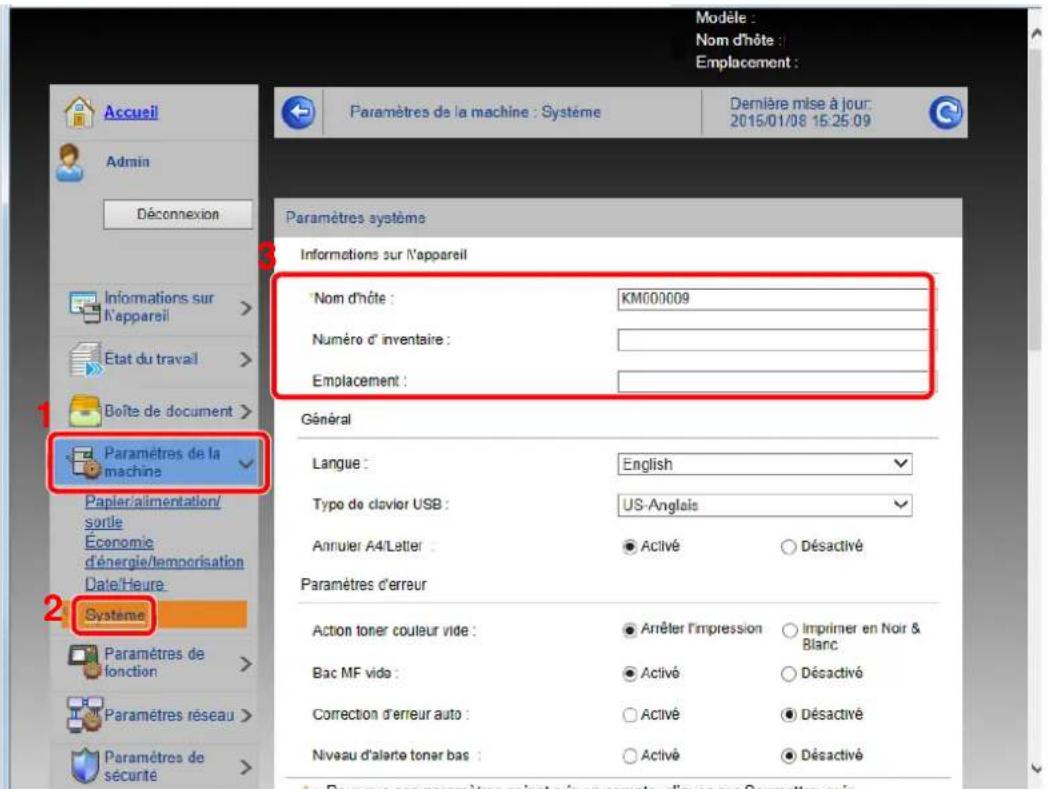Viewport: 1048px width, 789px height.
Task: Go back with the blue arrow button
Action: pyautogui.click(x=298, y=112)
